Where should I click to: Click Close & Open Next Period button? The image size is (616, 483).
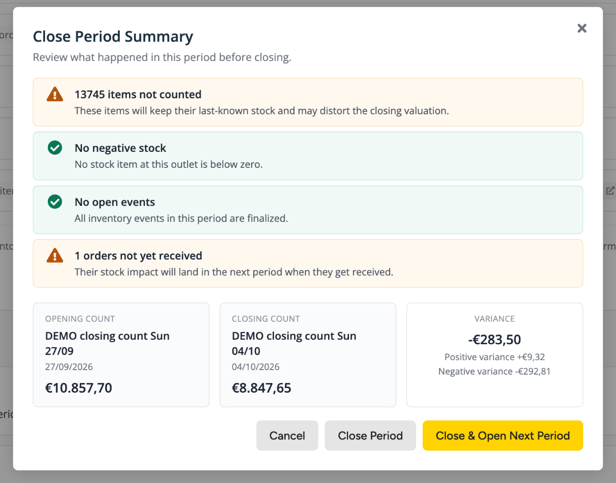pos(502,435)
